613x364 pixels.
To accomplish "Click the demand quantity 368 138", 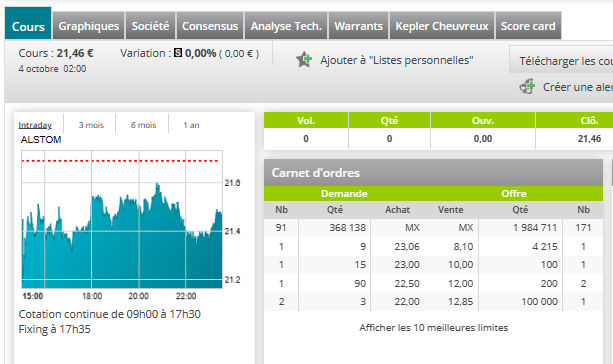I will click(347, 228).
